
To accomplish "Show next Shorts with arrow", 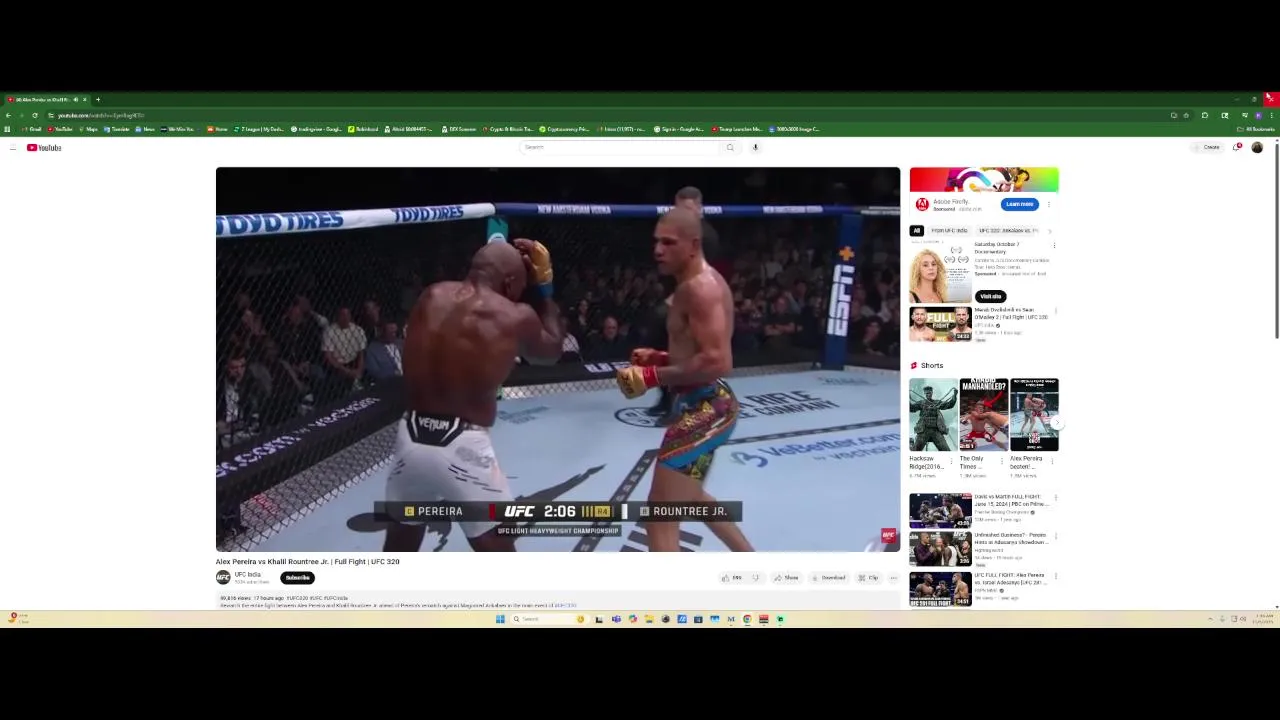I will pyautogui.click(x=1058, y=423).
